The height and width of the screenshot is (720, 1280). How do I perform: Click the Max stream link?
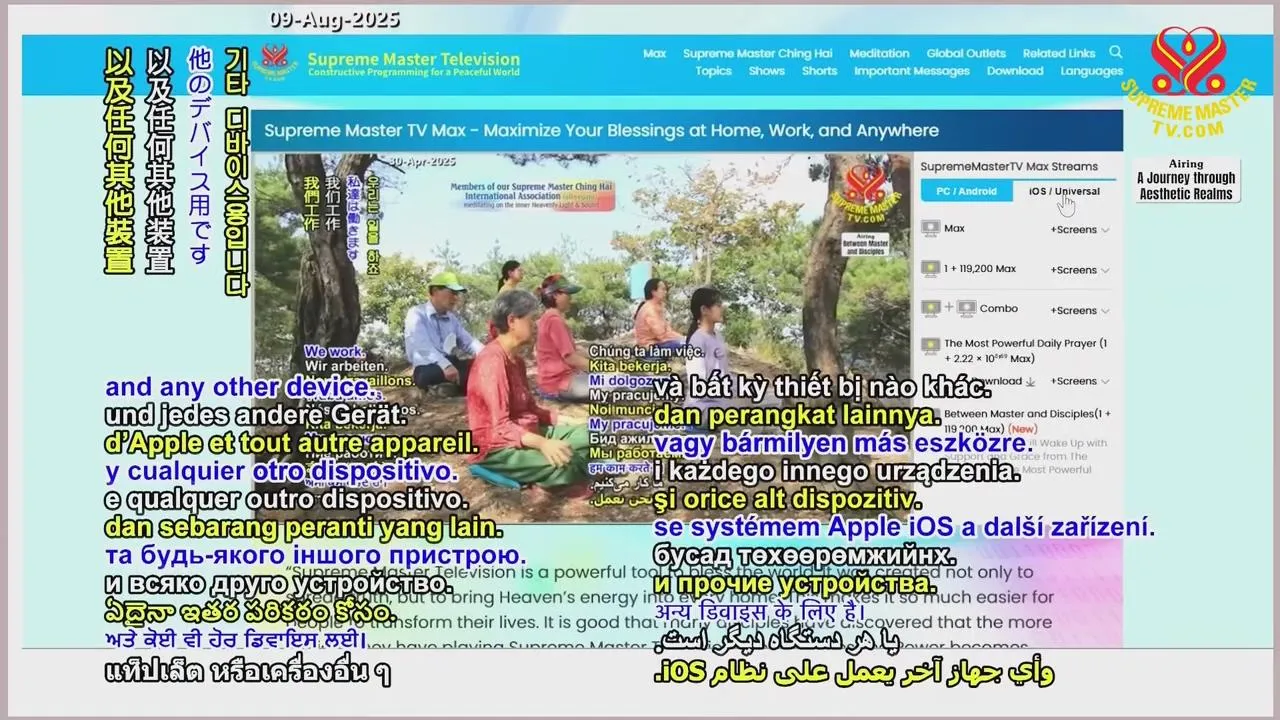[x=955, y=229]
